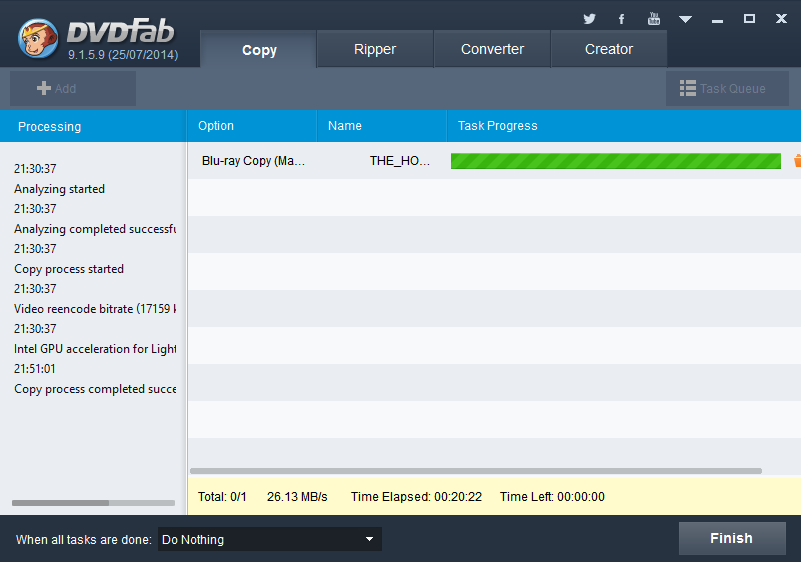
Task: Click the 'Time Left: 00:00:00' status
Action: pos(552,497)
